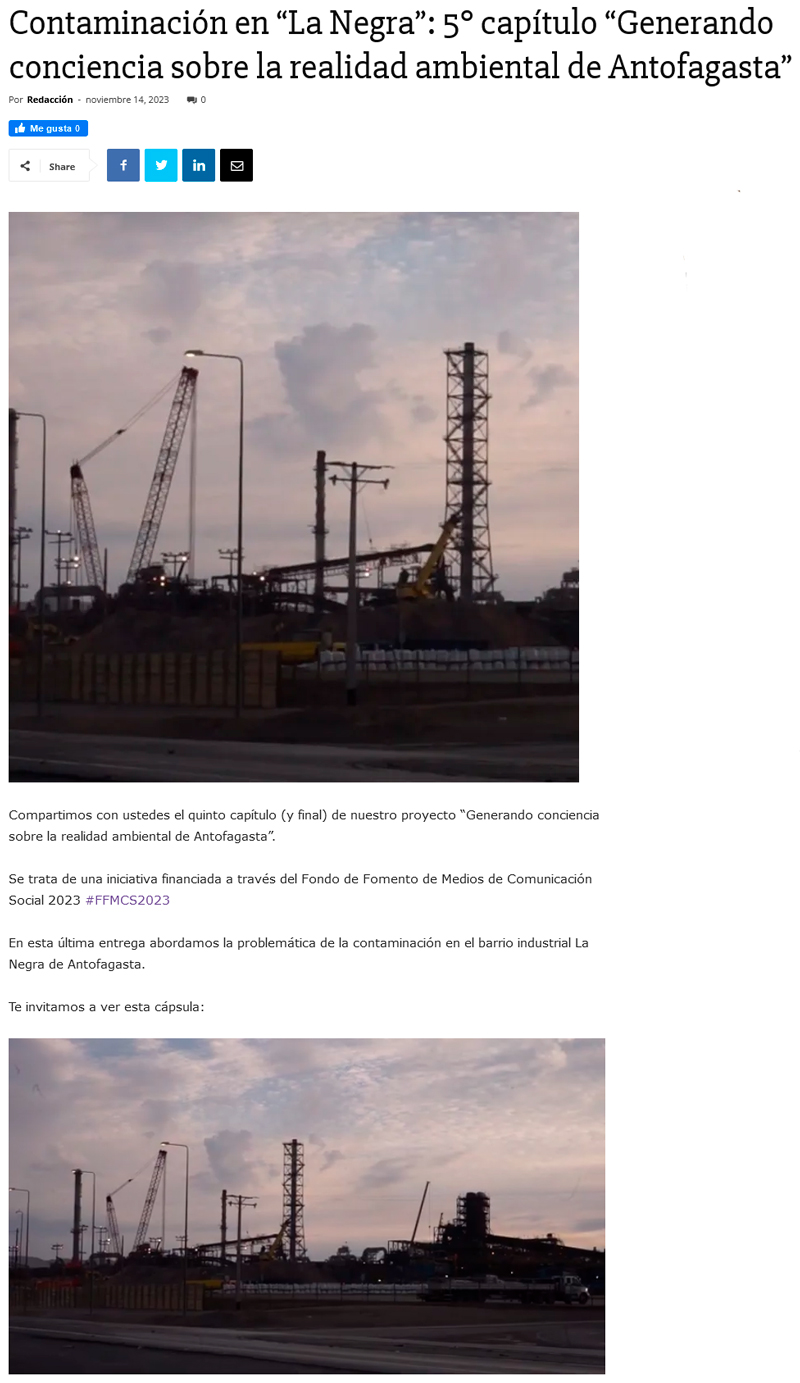This screenshot has width=800, height=1383.
Task: Click the 'Te invitamos a ver esta cápsula' text
Action: [106, 1006]
